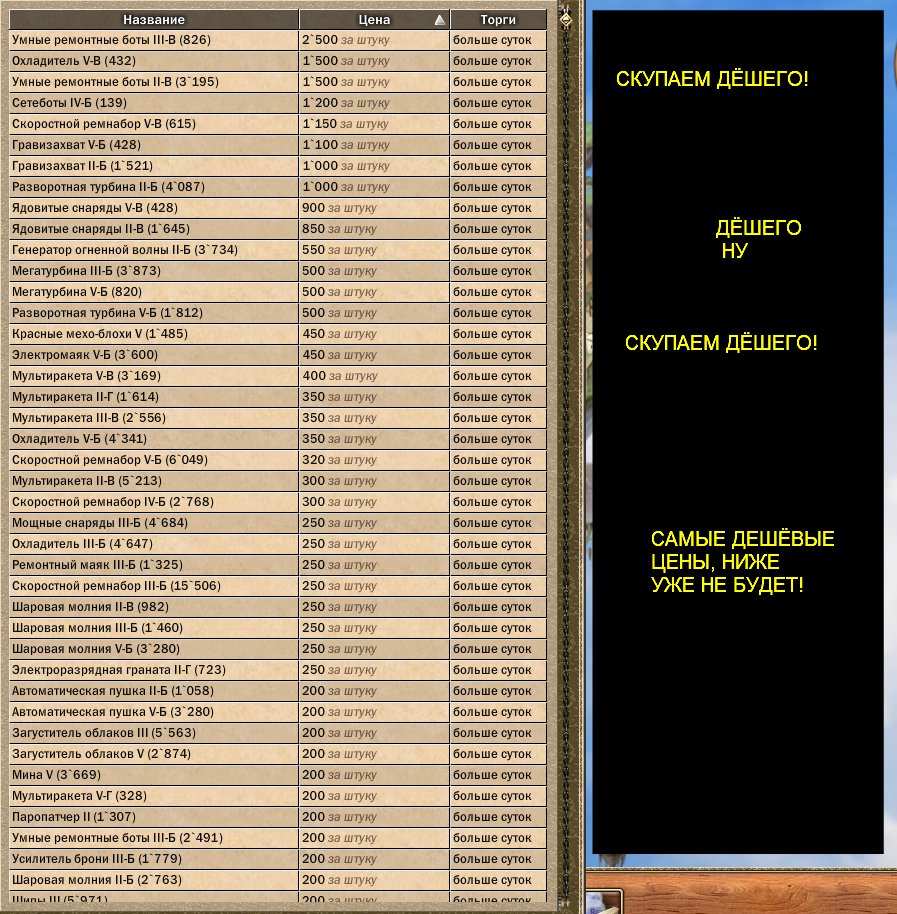Click the first СКУПАЕМ ДЁШЕГО! banner text
The height and width of the screenshot is (914, 897).
[x=712, y=79]
